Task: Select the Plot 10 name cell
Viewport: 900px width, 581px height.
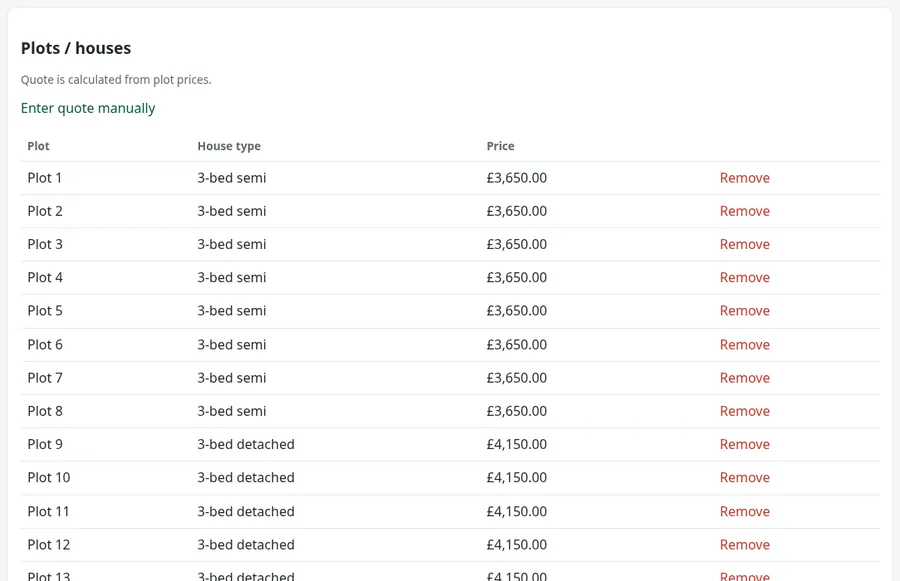Action: click(x=49, y=478)
